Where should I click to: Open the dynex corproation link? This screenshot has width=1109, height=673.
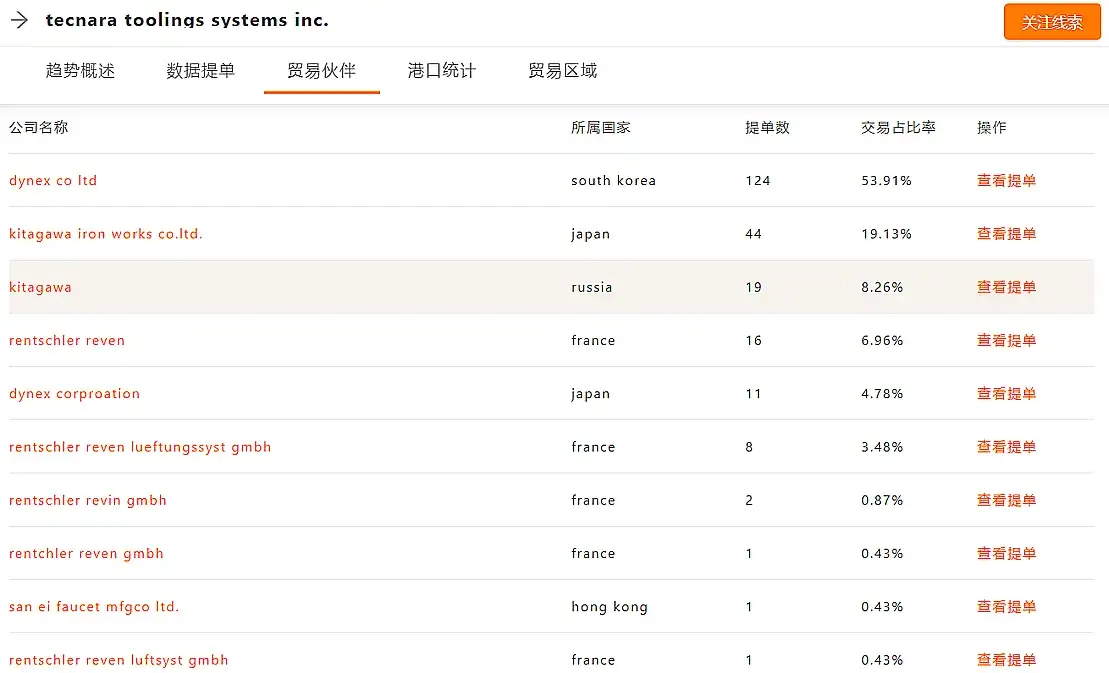click(x=74, y=394)
